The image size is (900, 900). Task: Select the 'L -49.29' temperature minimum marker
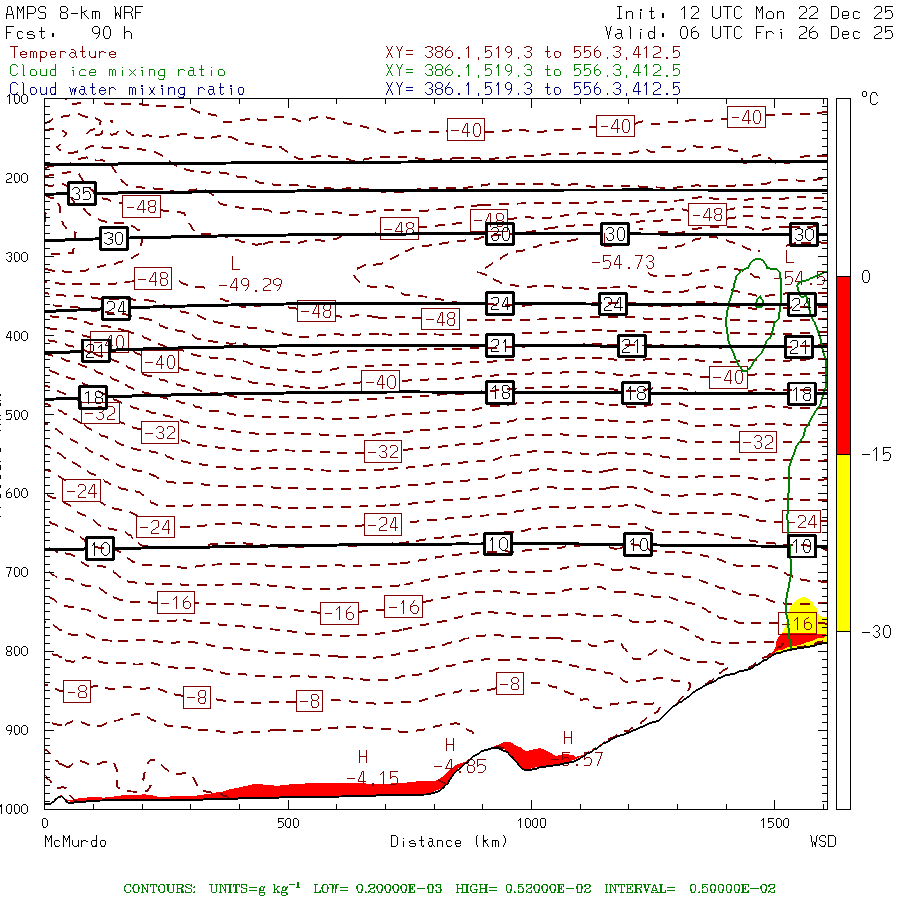250,274
